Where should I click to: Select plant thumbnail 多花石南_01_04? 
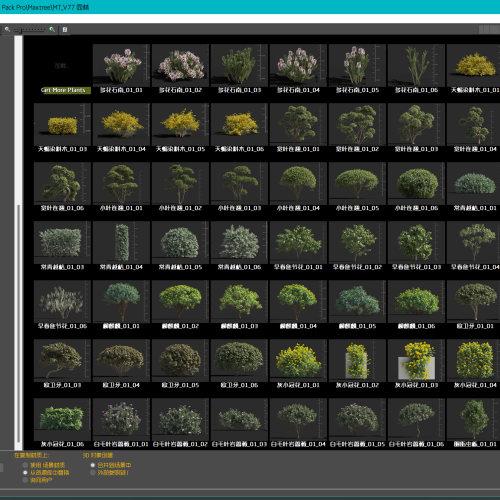pyautogui.click(x=298, y=65)
